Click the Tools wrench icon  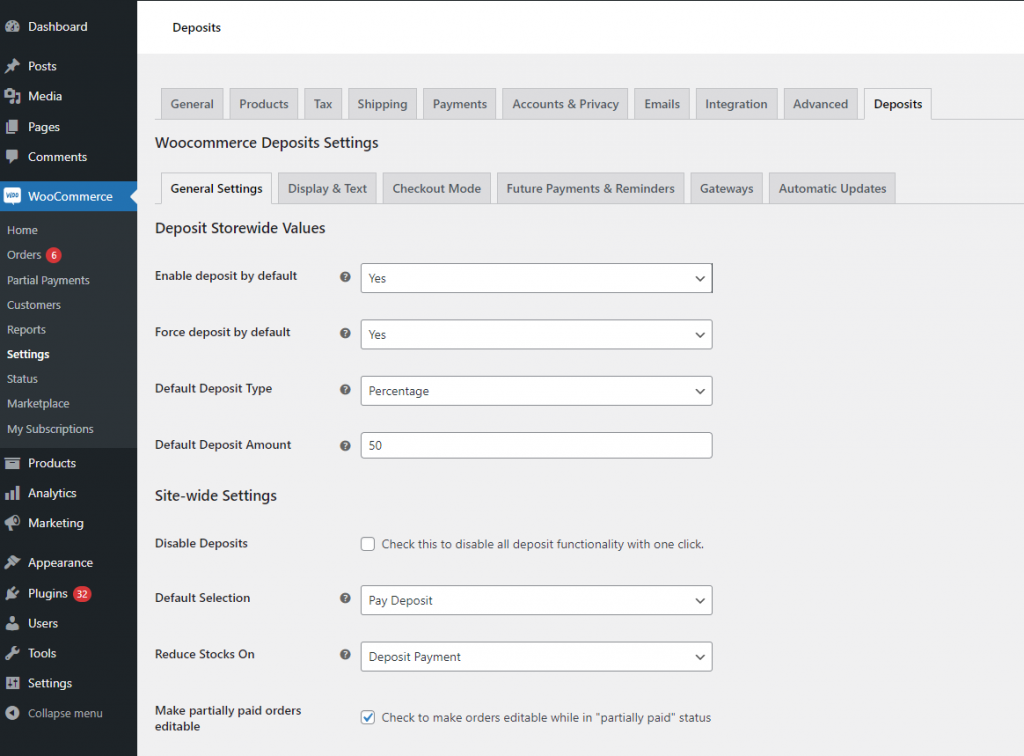(x=12, y=653)
